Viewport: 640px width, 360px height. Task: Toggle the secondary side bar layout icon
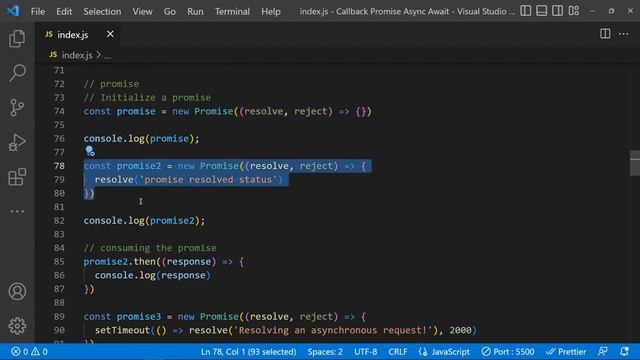558,11
